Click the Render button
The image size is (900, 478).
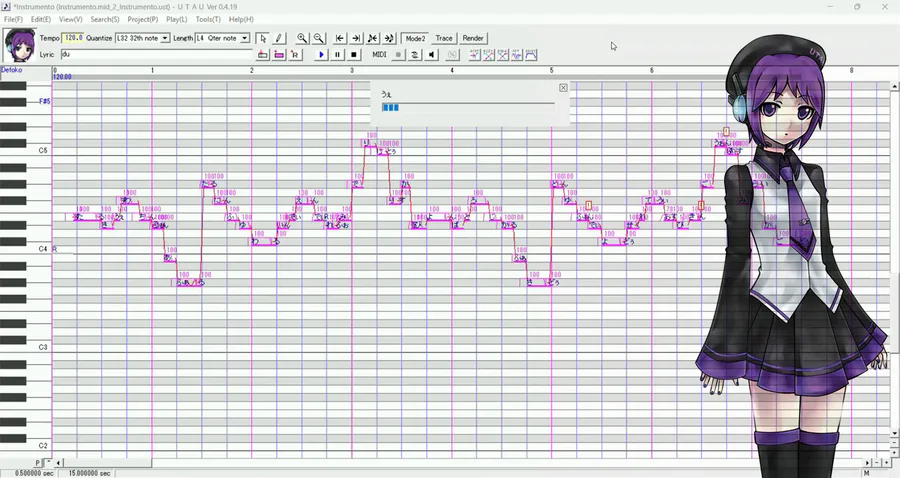click(473, 38)
